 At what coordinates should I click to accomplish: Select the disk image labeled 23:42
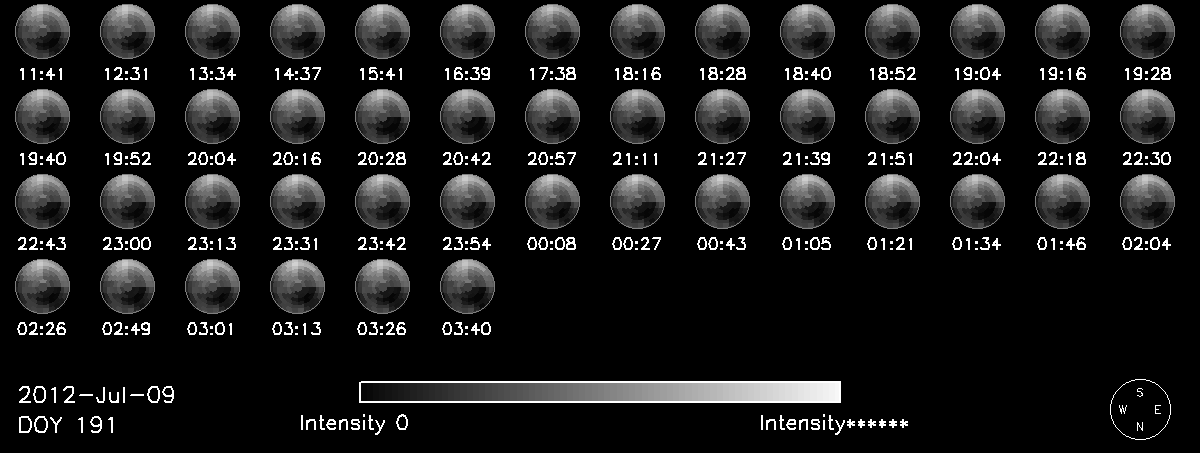click(x=382, y=200)
